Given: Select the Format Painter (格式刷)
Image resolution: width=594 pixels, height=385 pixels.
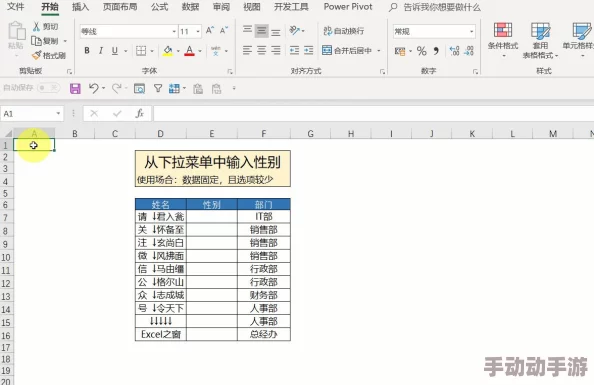Looking at the screenshot, I should click(48, 55).
